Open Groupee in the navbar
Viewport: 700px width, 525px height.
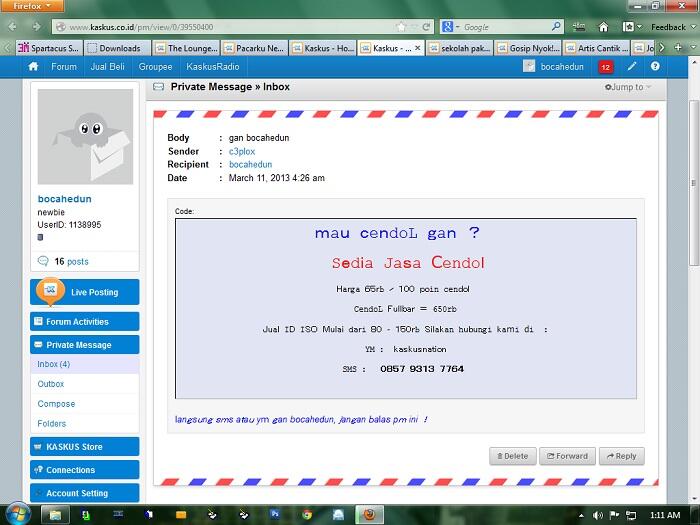click(x=155, y=67)
